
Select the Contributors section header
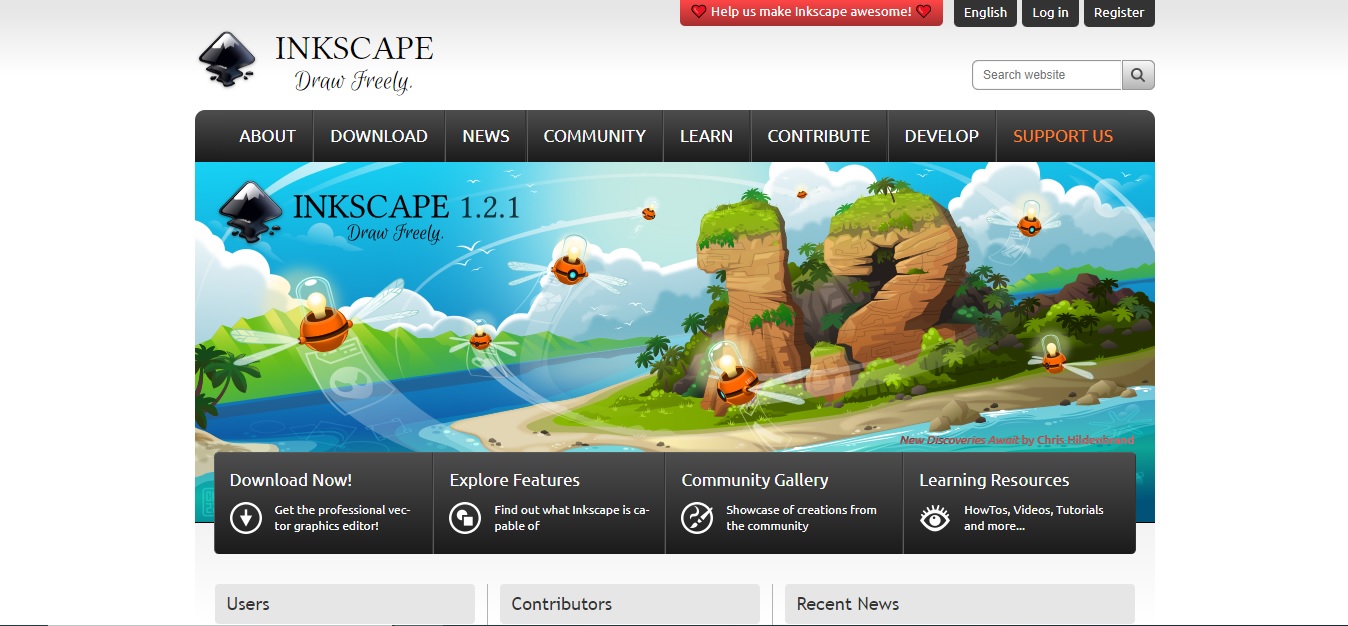pyautogui.click(x=630, y=604)
